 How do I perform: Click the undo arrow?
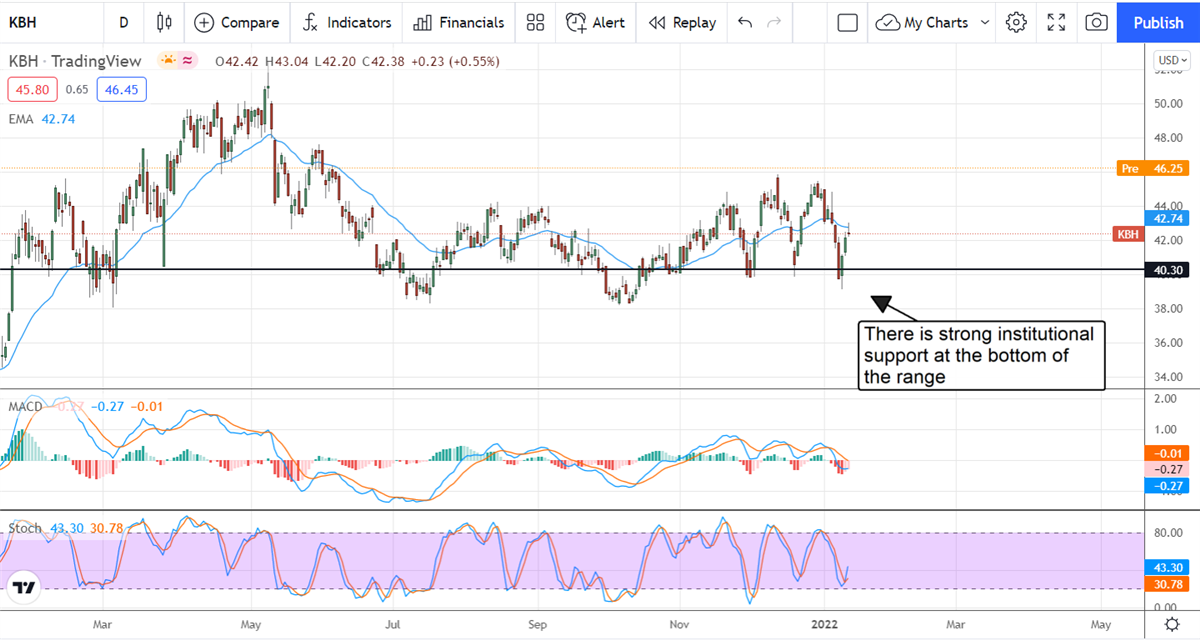point(744,22)
